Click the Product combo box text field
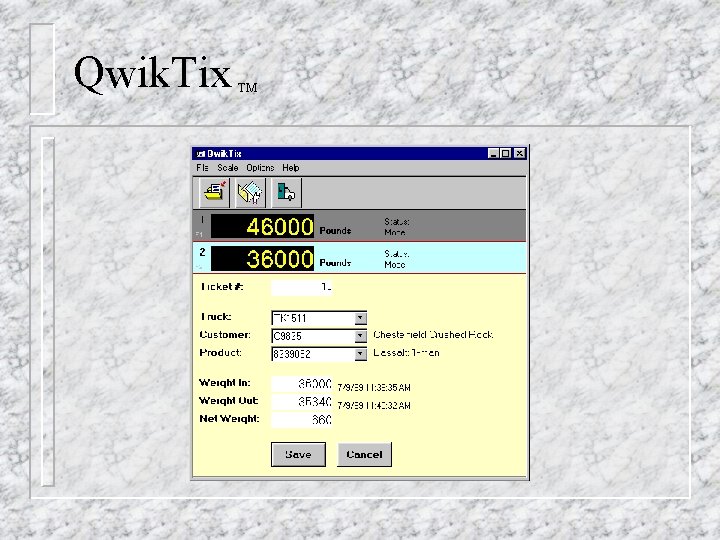 click(314, 354)
